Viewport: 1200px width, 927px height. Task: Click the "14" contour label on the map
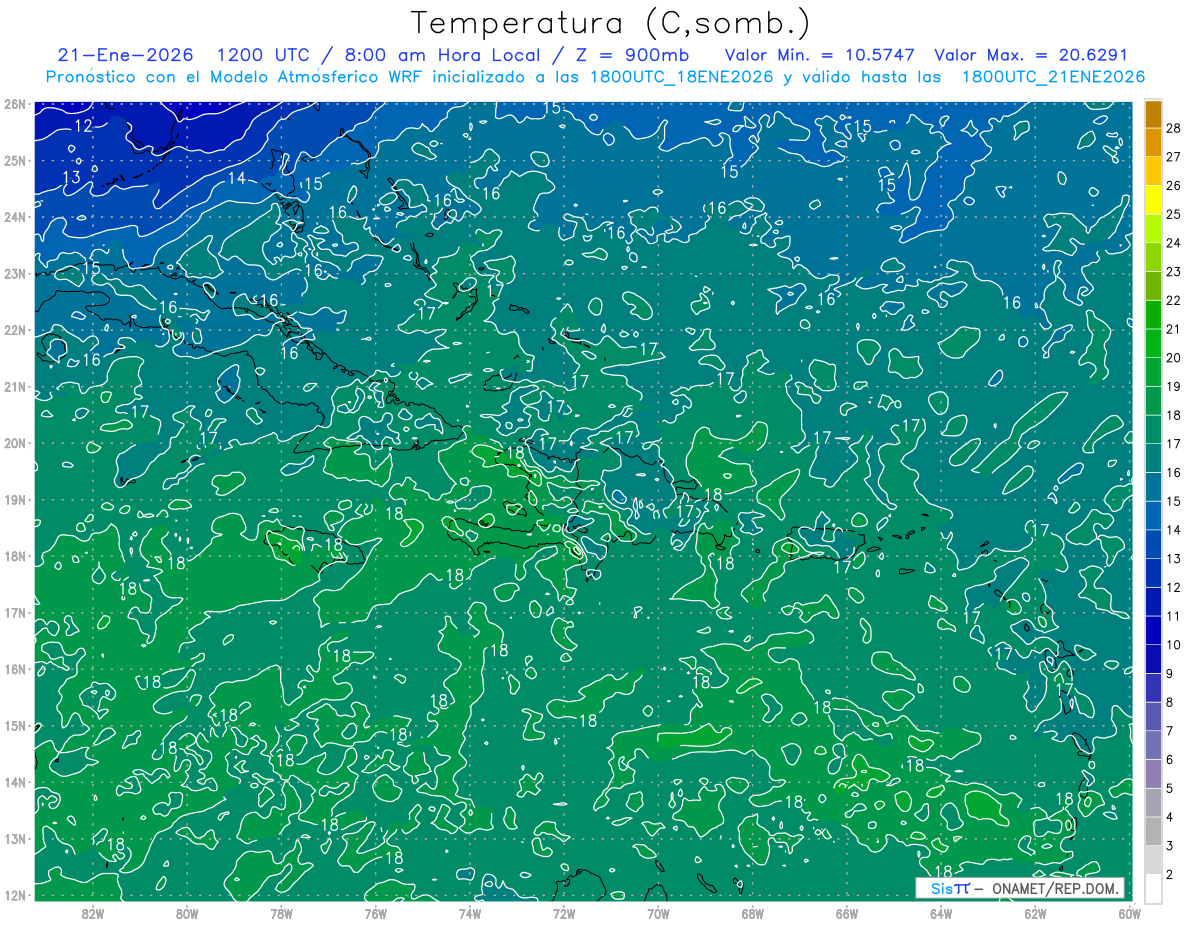tap(237, 178)
